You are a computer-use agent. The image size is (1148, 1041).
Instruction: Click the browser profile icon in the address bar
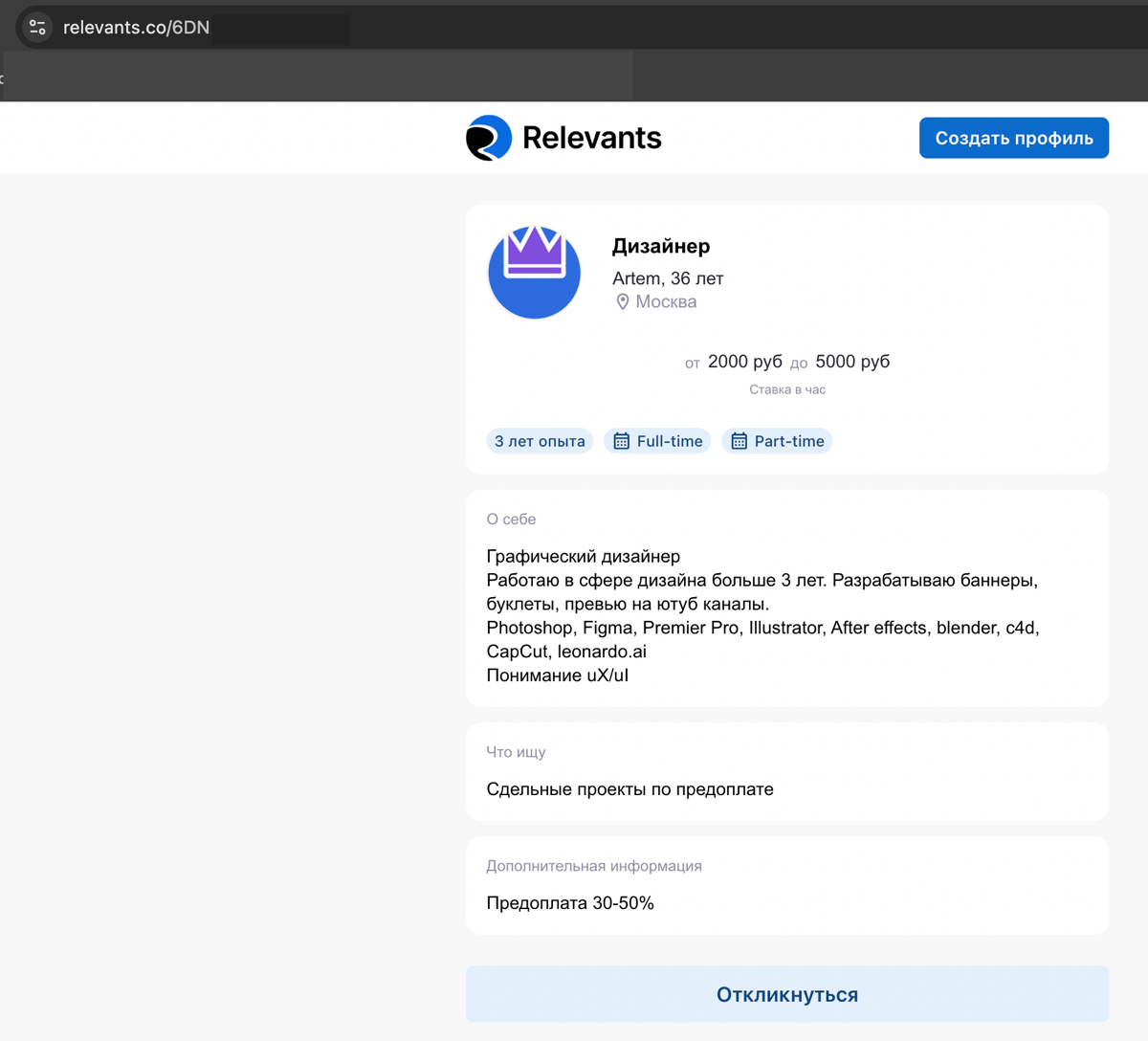[x=36, y=26]
